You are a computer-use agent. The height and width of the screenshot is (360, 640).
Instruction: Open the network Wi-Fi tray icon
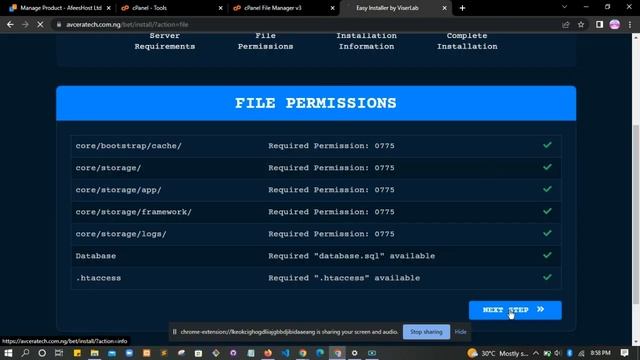click(x=581, y=353)
